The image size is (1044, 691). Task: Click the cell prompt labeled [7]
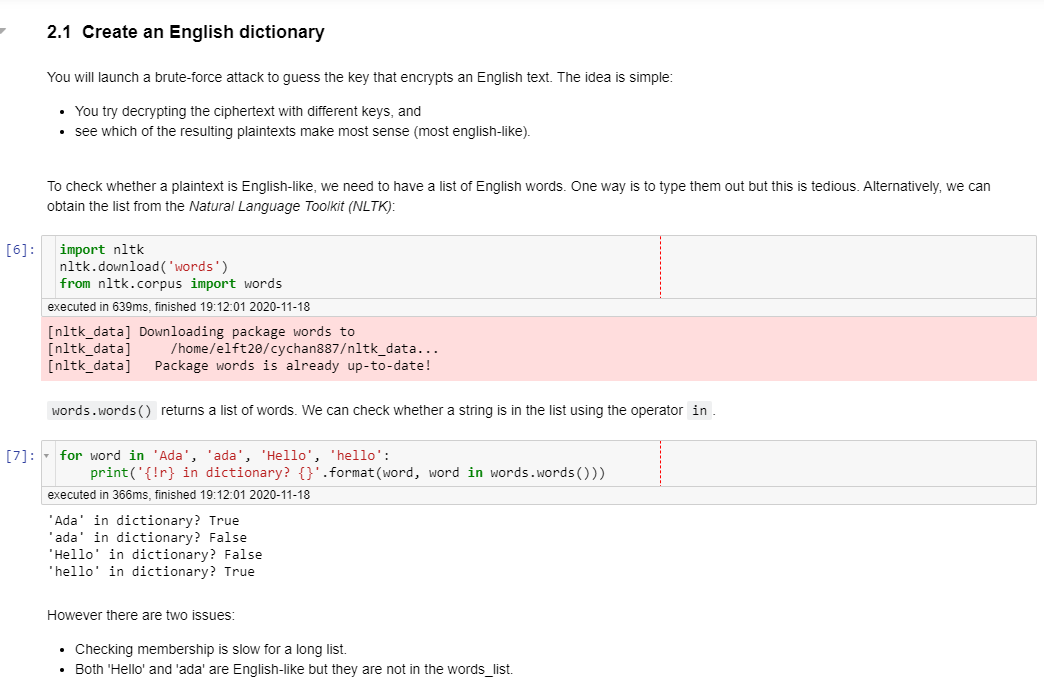point(18,455)
